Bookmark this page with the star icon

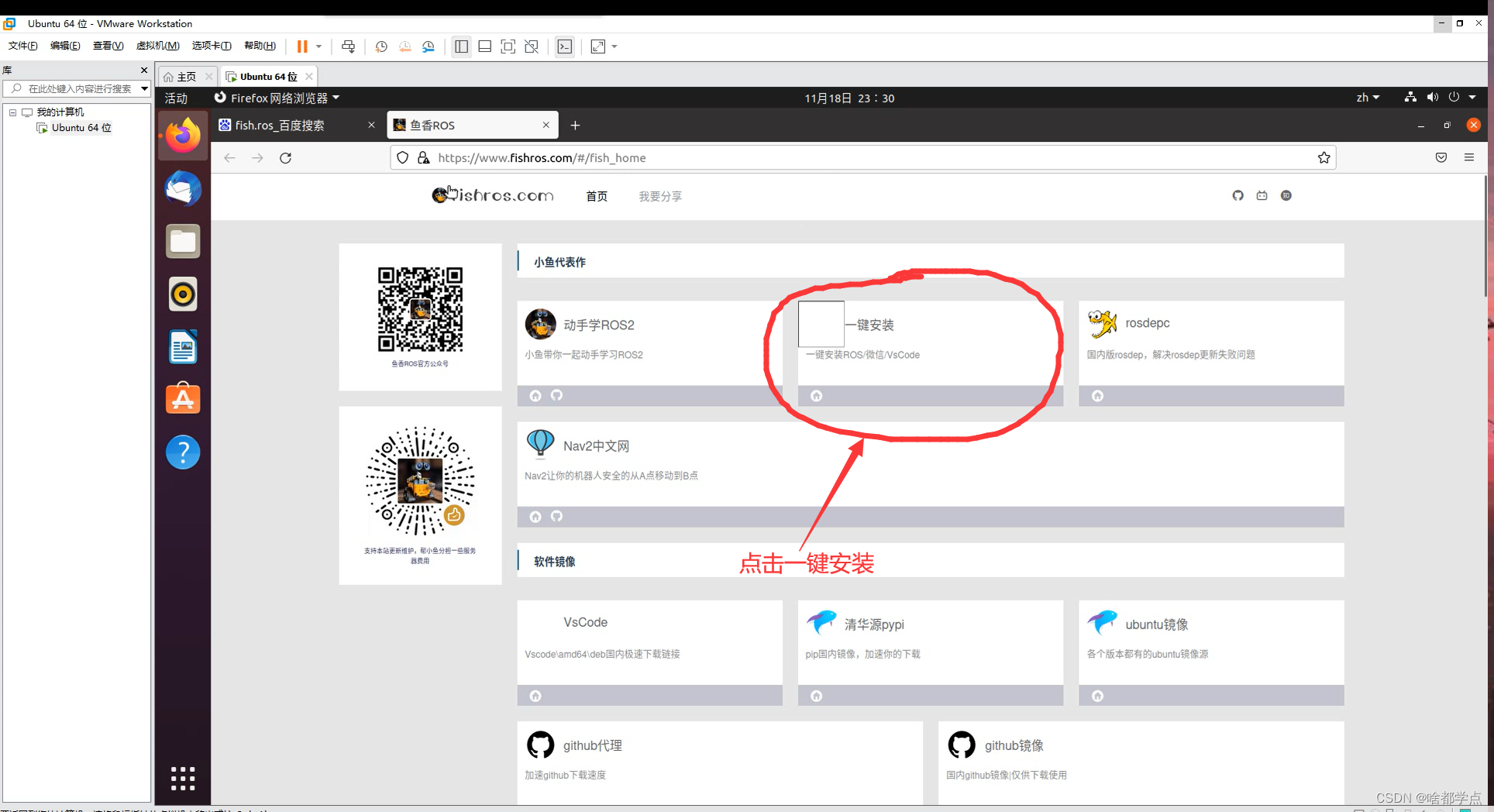(x=1324, y=157)
